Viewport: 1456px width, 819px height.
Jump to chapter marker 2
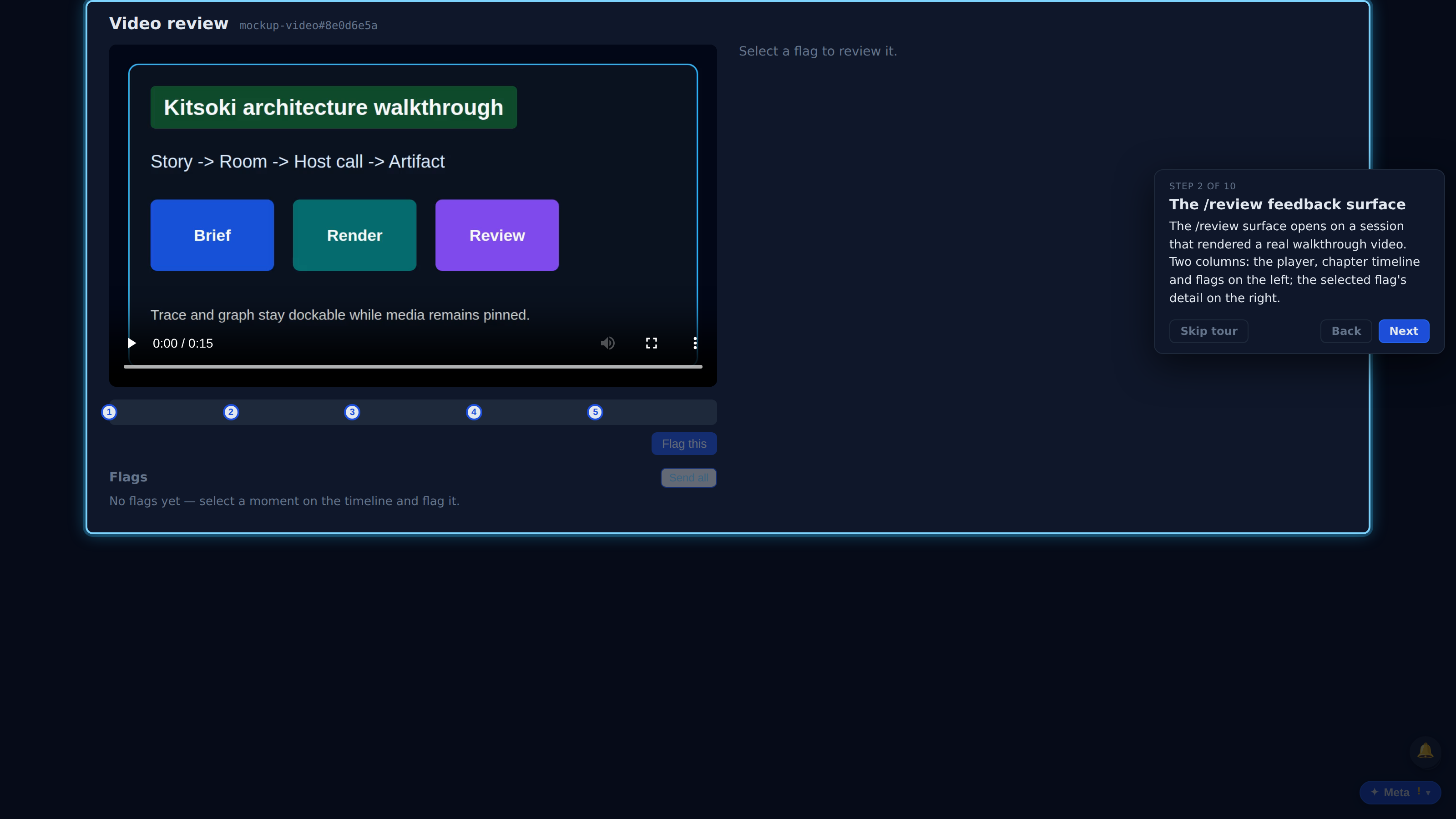tap(231, 412)
